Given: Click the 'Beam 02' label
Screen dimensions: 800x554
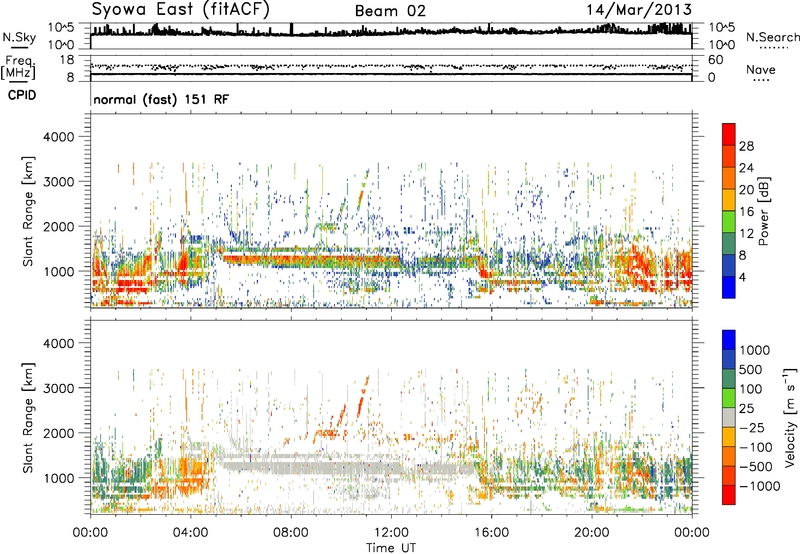Looking at the screenshot, I should pyautogui.click(x=390, y=11).
